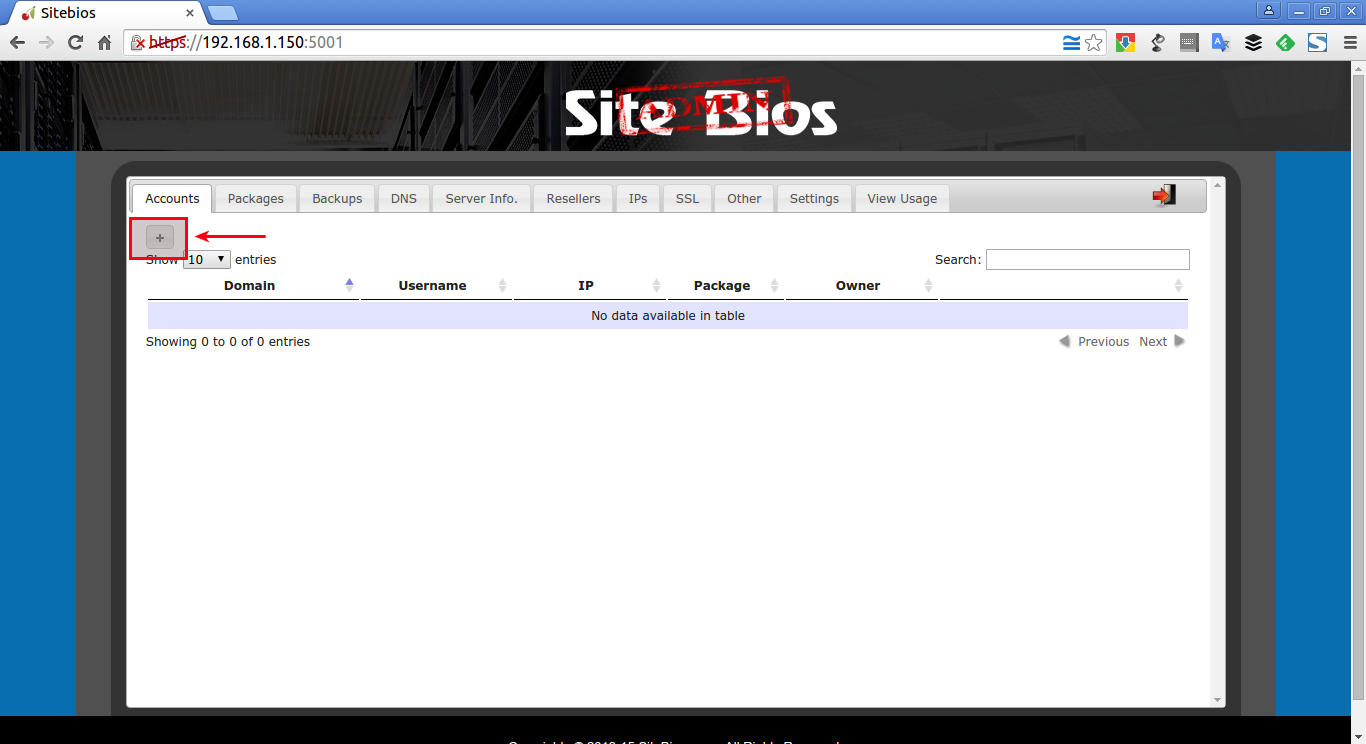The width and height of the screenshot is (1366, 744).
Task: Click the plus button to add account
Action: coord(160,238)
